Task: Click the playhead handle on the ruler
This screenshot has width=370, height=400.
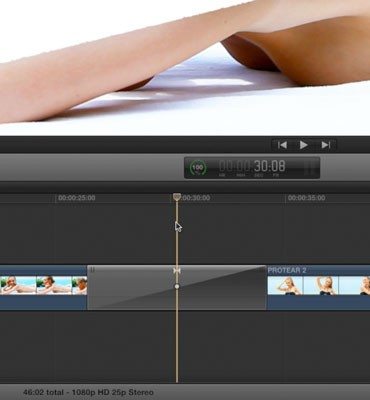Action: 177,197
